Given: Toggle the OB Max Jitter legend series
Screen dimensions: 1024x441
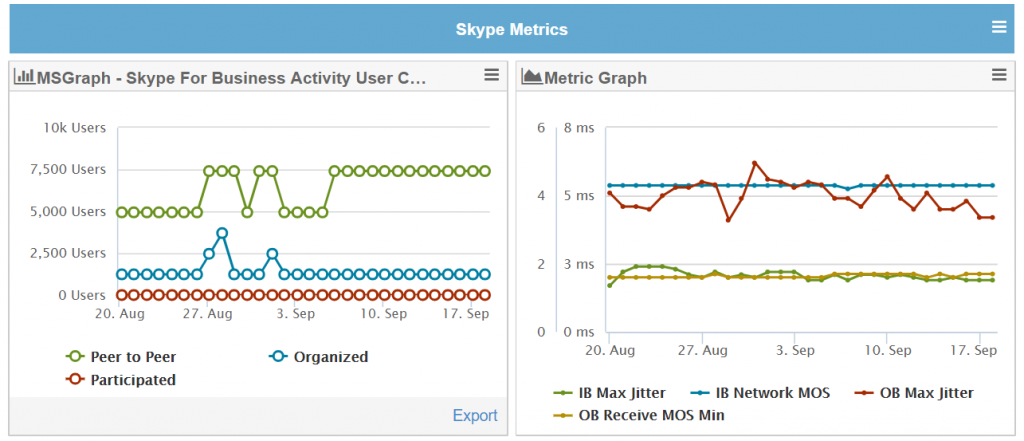Looking at the screenshot, I should (914, 393).
